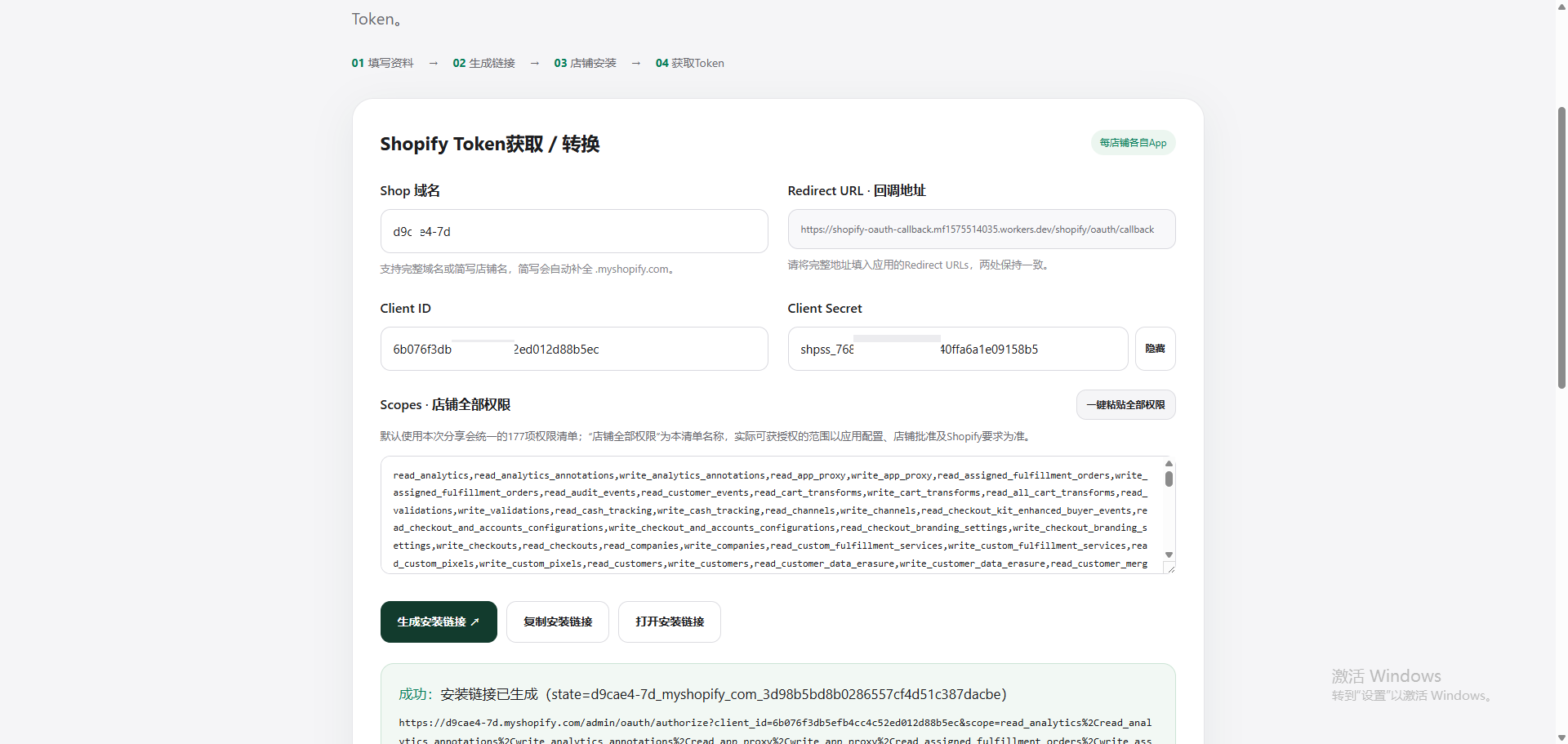Image resolution: width=1568 pixels, height=744 pixels.
Task: Focus the Redirect URL input field
Action: tap(982, 229)
